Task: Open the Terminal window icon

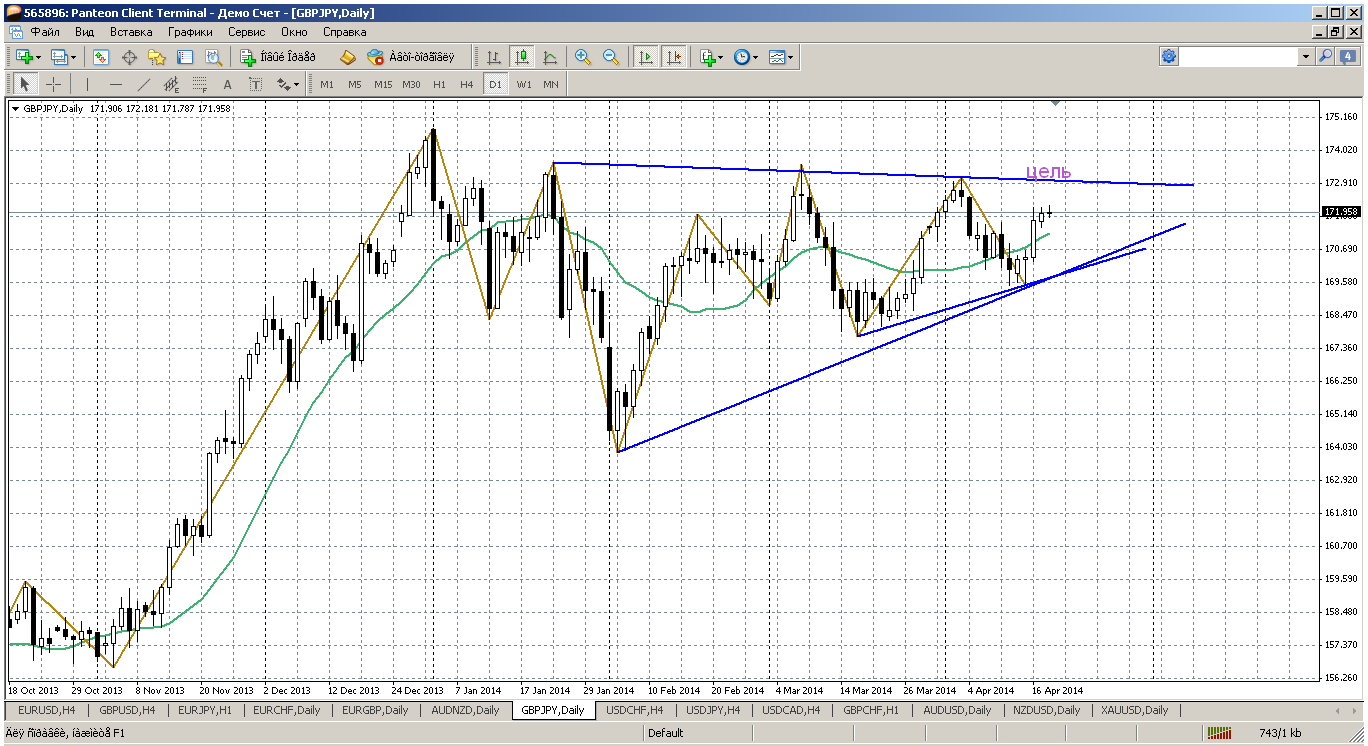Action: (185, 57)
